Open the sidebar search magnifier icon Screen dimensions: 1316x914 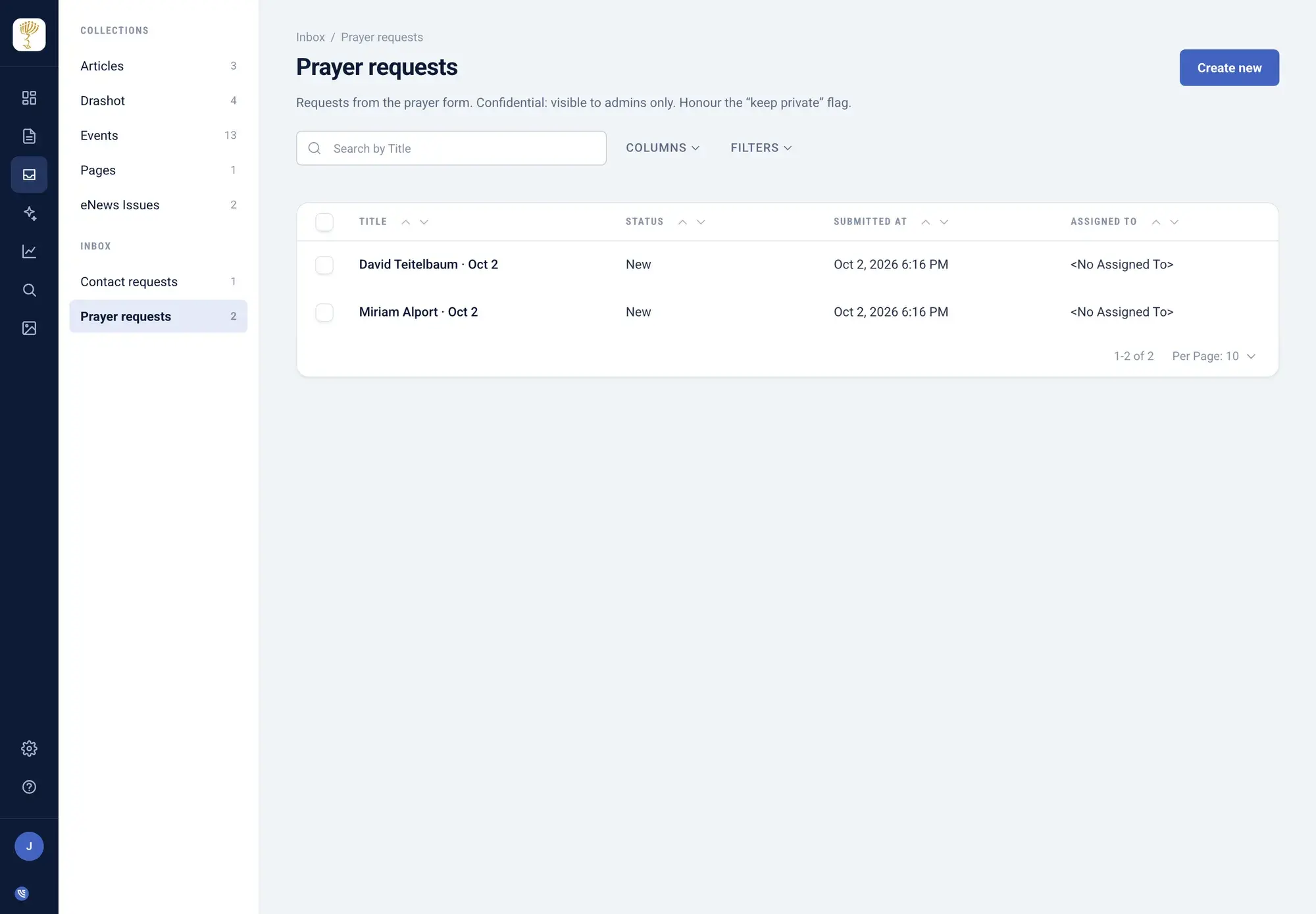pyautogui.click(x=29, y=290)
